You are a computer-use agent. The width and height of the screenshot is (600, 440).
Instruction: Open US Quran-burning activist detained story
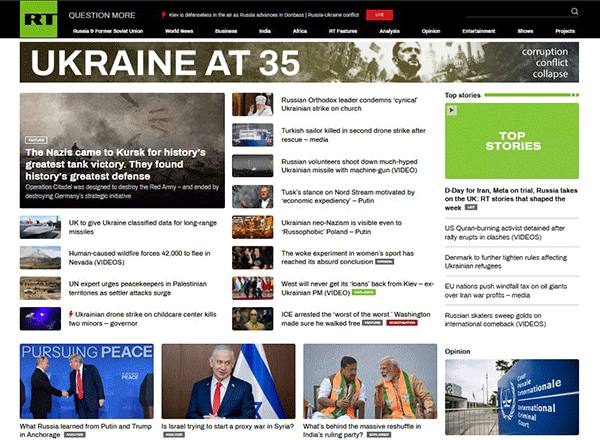pos(505,233)
